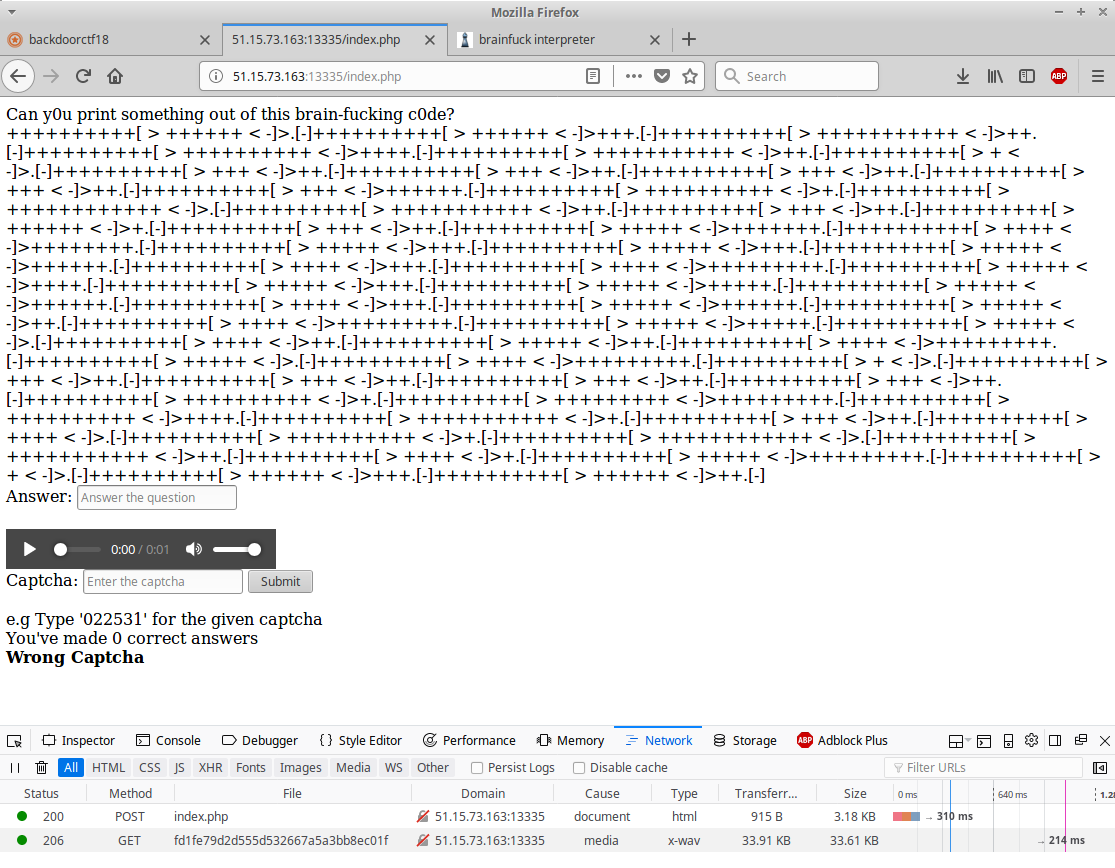Bookmark this page with the star icon
1115x868 pixels.
[x=689, y=76]
